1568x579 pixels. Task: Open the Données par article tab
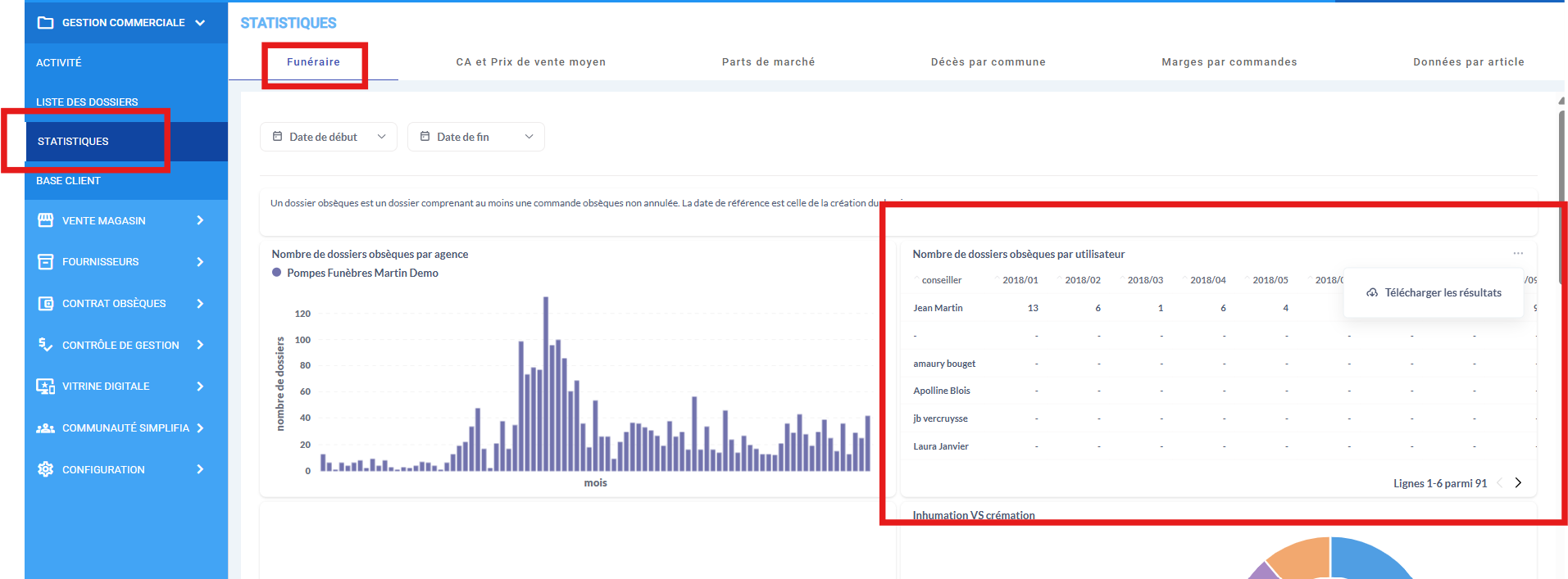[x=1468, y=62]
